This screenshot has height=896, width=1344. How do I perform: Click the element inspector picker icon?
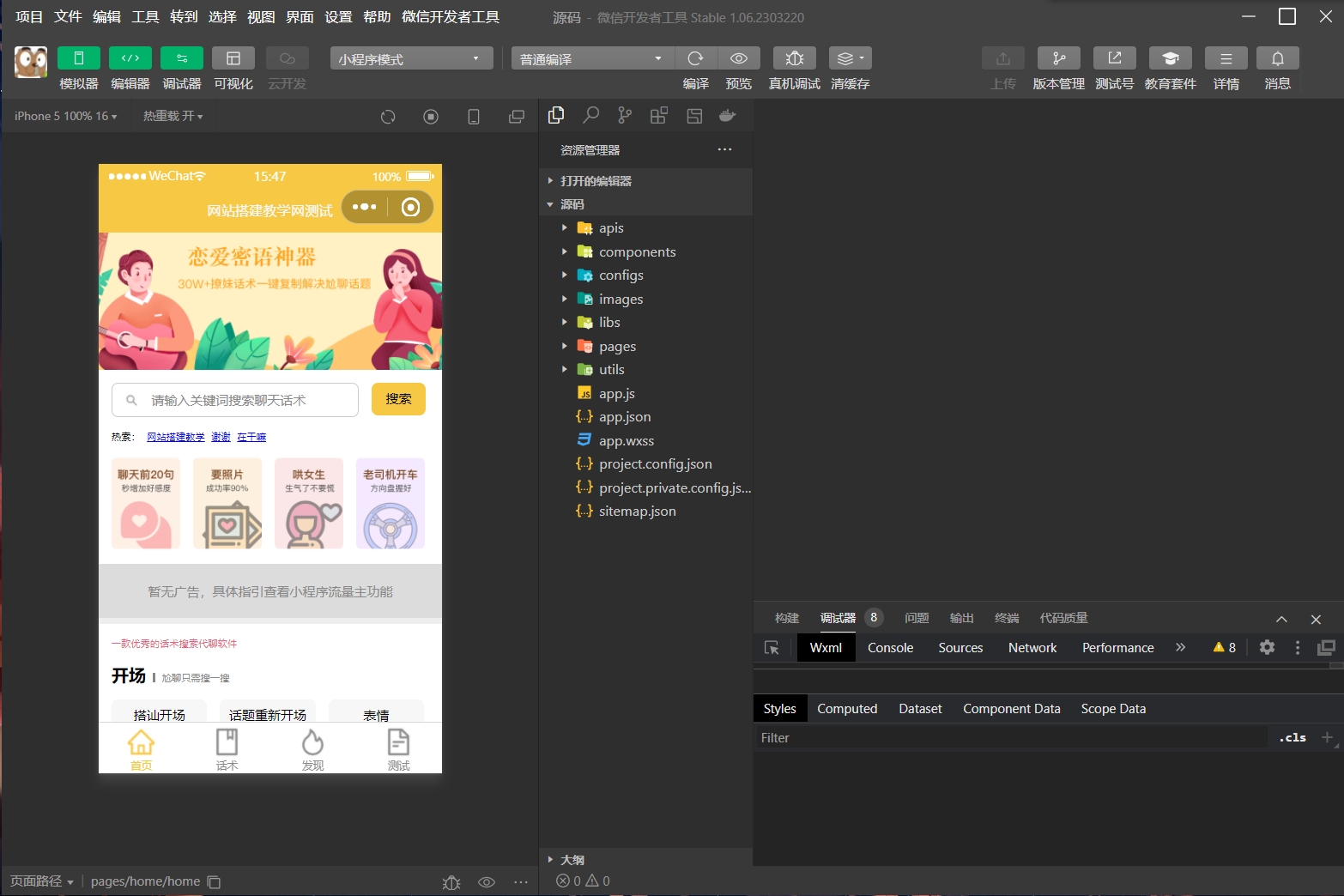pyautogui.click(x=772, y=648)
